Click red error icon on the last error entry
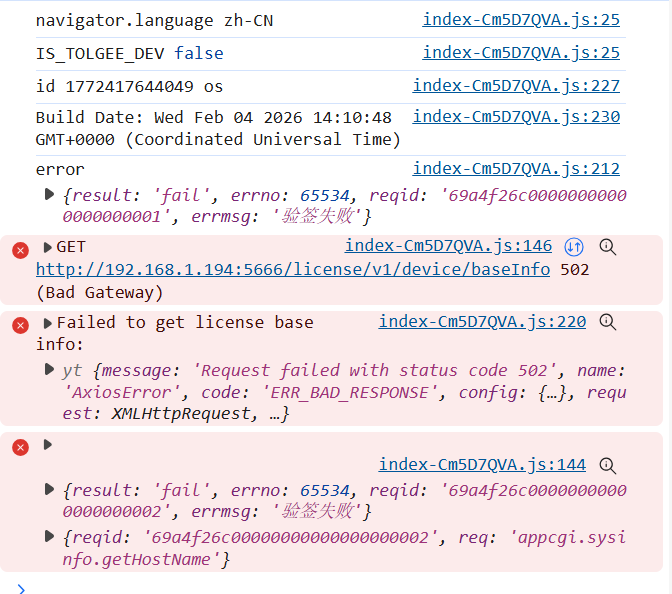 click(x=20, y=447)
